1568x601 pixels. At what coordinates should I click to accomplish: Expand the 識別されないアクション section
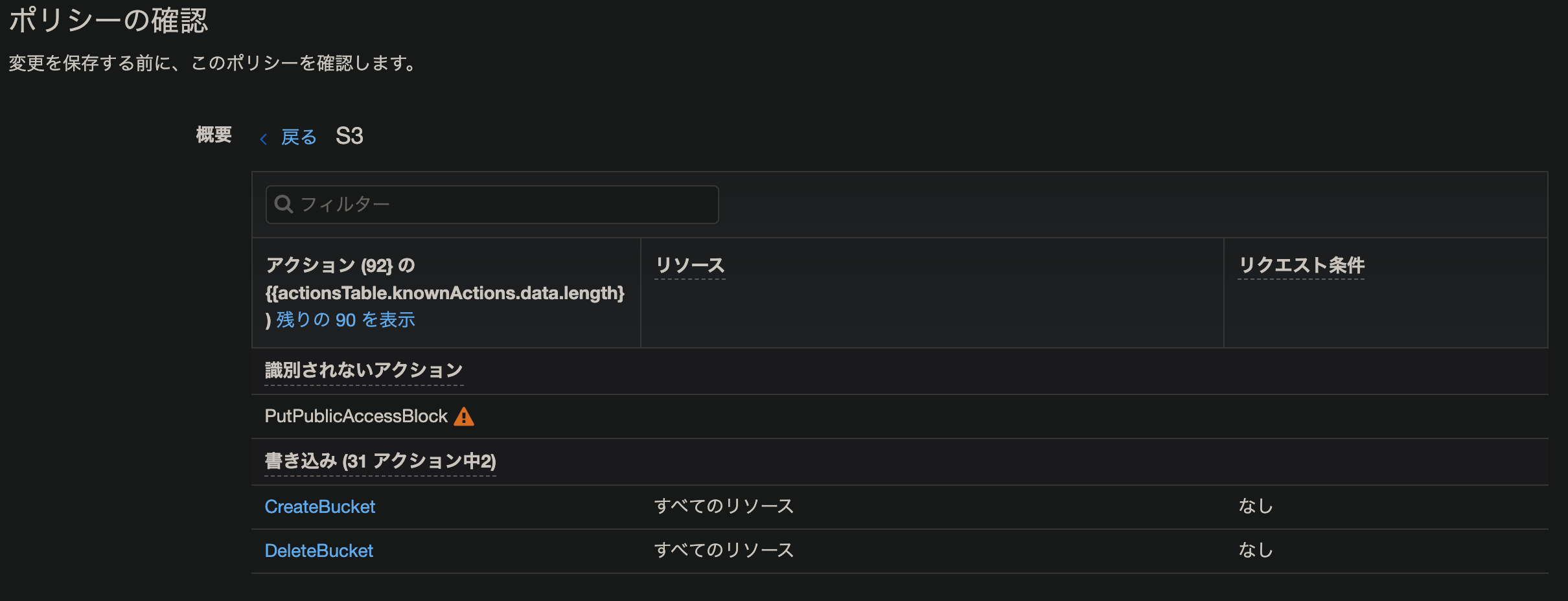363,370
